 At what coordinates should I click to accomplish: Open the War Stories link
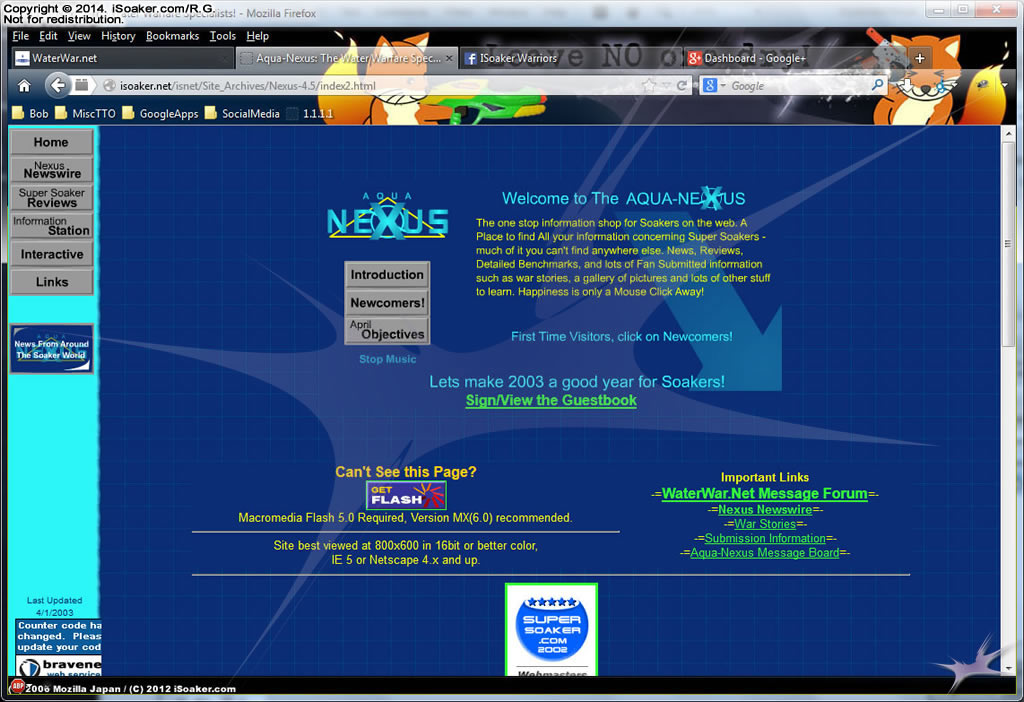point(765,524)
